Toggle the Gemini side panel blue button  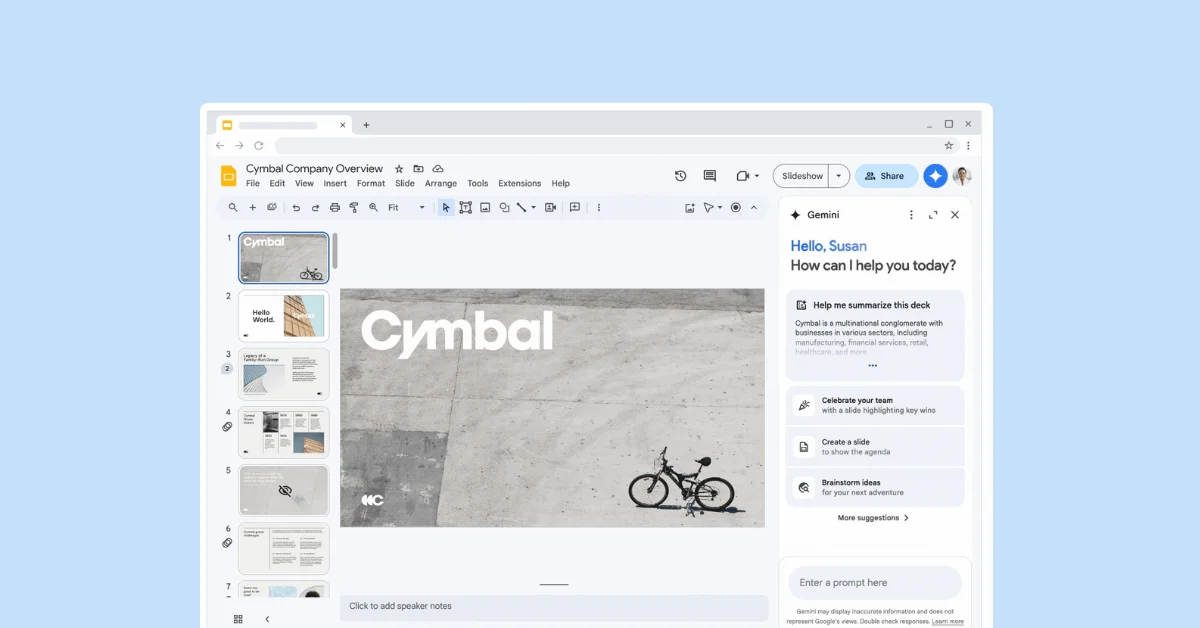pyautogui.click(x=935, y=176)
